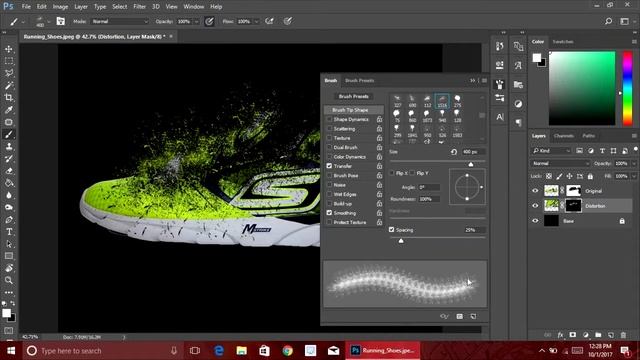Image resolution: width=640 pixels, height=360 pixels.
Task: Disable the Smoothing checkbox
Action: coord(329,213)
